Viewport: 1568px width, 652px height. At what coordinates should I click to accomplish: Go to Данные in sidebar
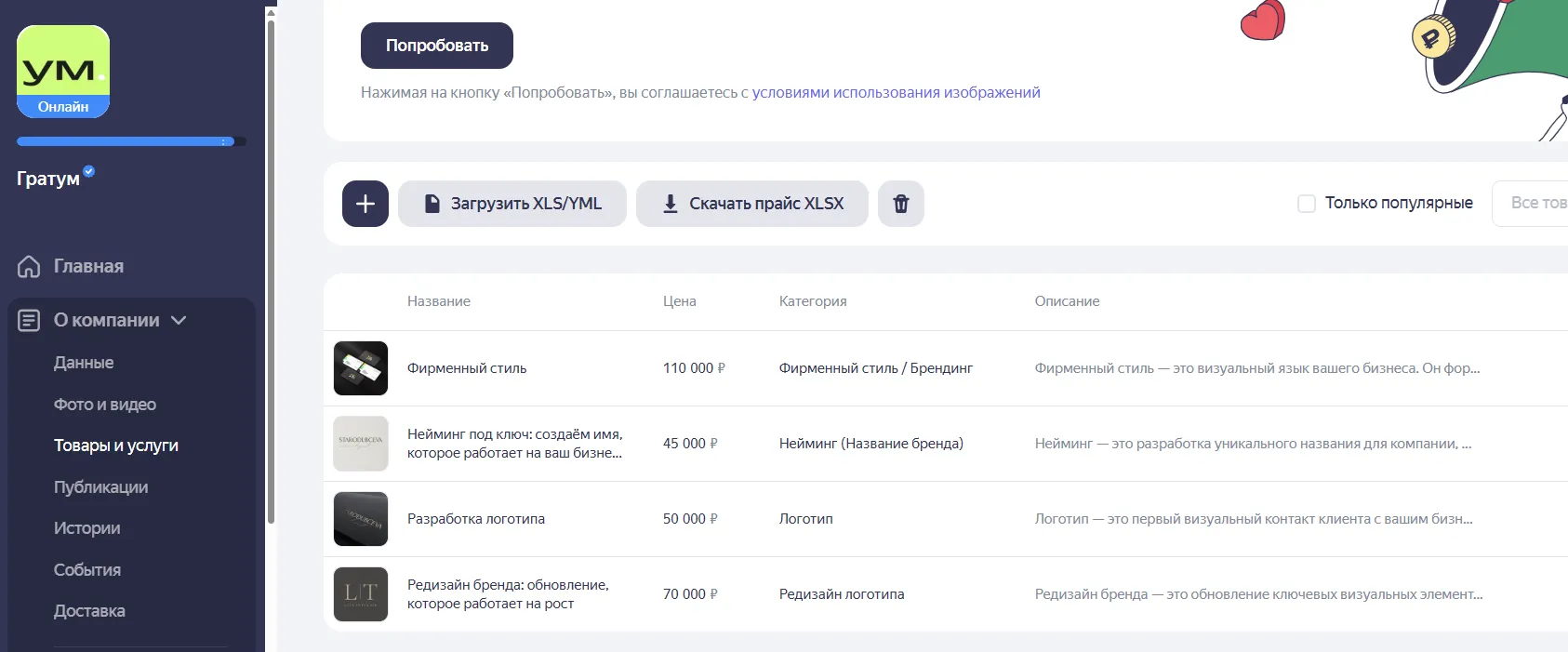point(84,363)
